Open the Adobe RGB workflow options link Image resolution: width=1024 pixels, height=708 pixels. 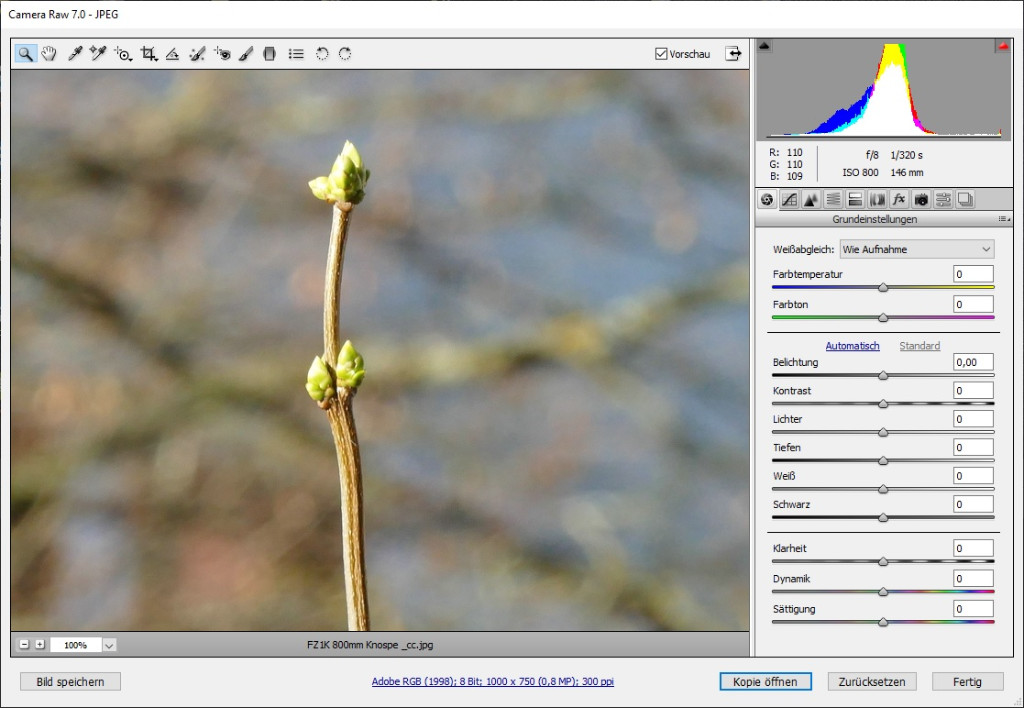[492, 681]
